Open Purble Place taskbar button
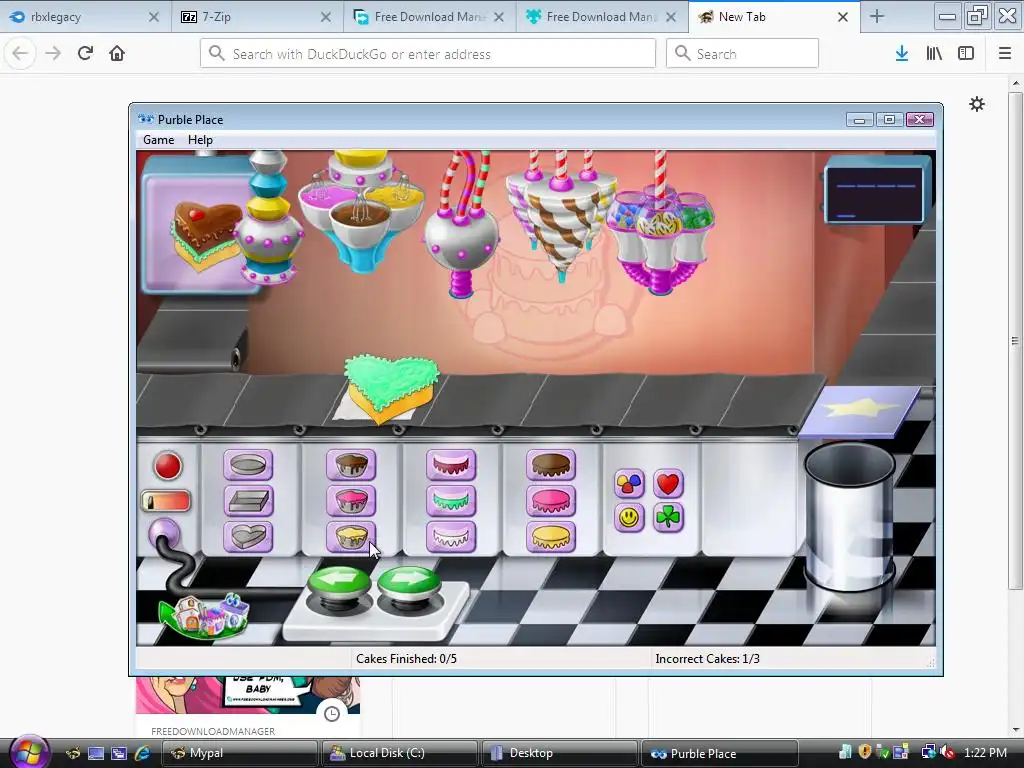Viewport: 1024px width, 768px height. pos(720,753)
